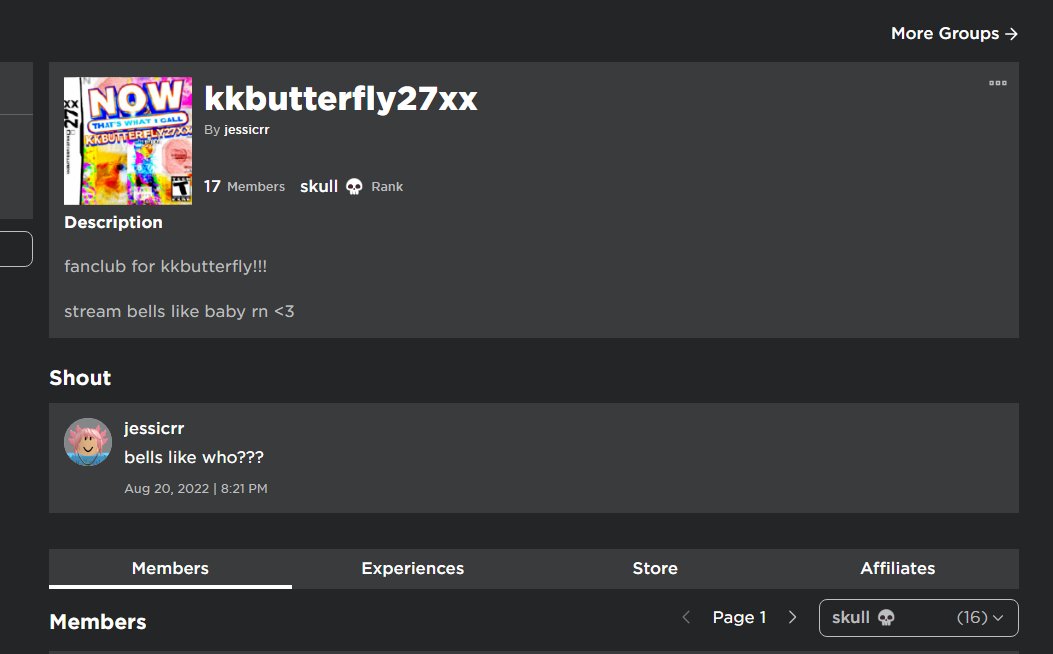Click the 'Page 1' indicator
Viewport: 1053px width, 654px height.
739,617
